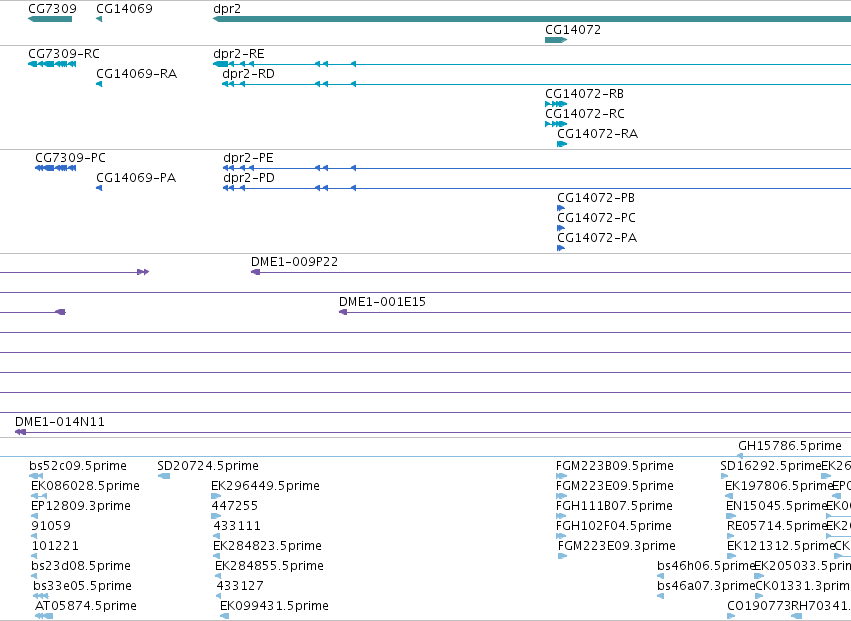Select the CG14069 gene label
Image resolution: width=851 pixels, height=621 pixels.
tap(124, 9)
